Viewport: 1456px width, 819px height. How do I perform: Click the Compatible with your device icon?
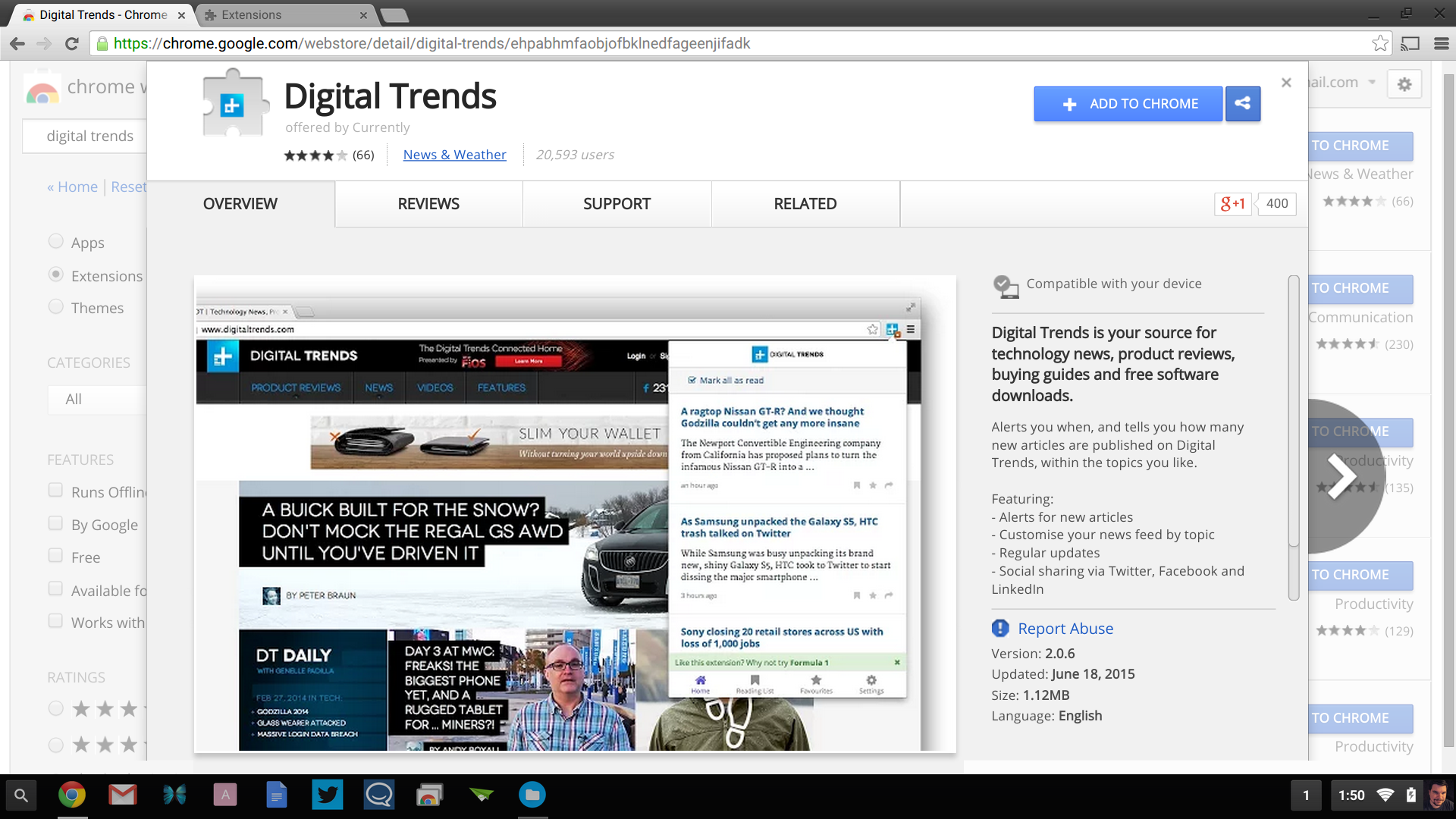pos(1006,286)
